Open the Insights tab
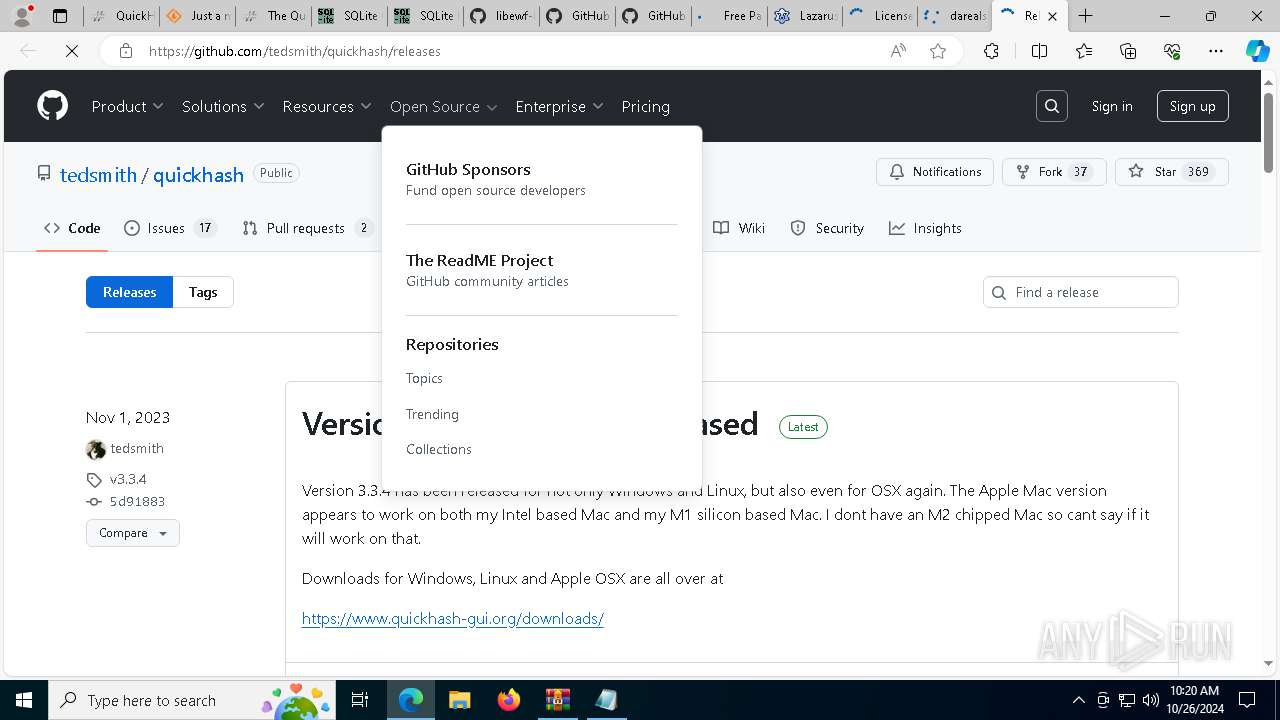 coord(925,228)
